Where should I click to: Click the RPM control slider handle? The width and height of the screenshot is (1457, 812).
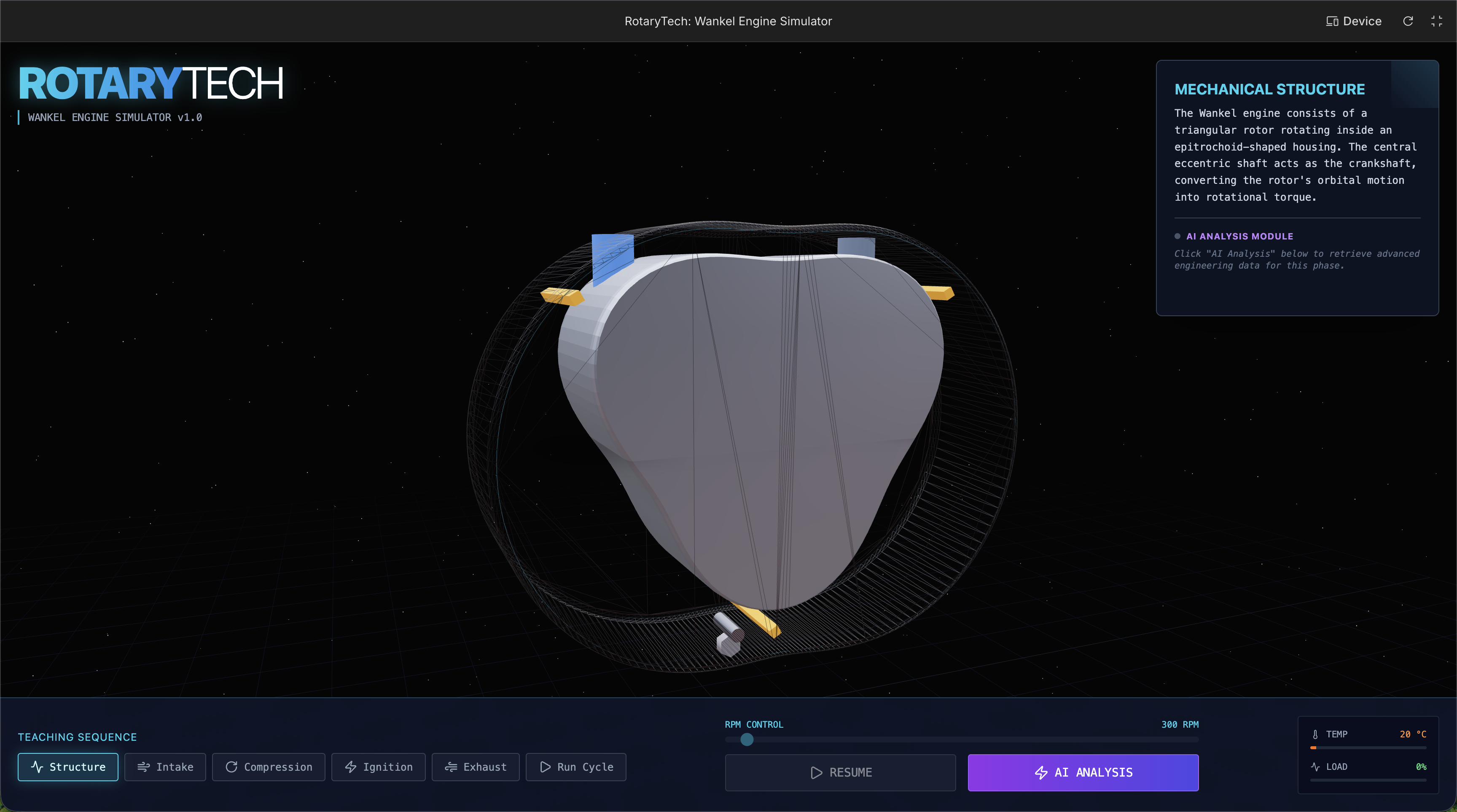point(747,739)
